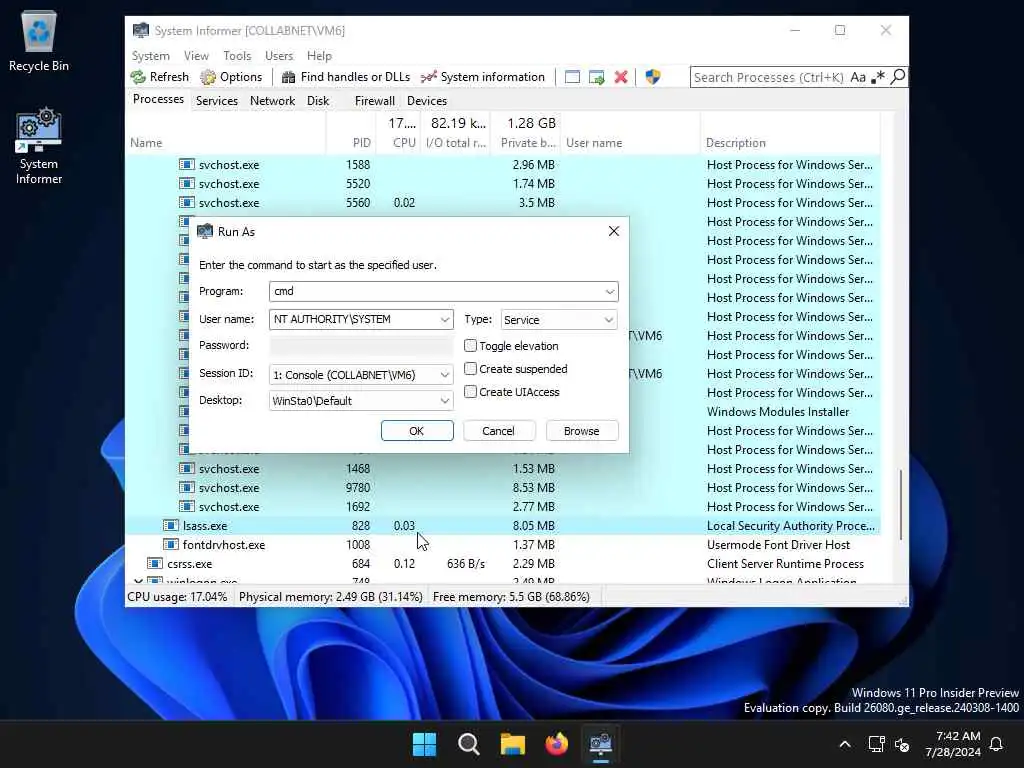Switch to the Devices tab
The height and width of the screenshot is (768, 1024).
(x=427, y=101)
